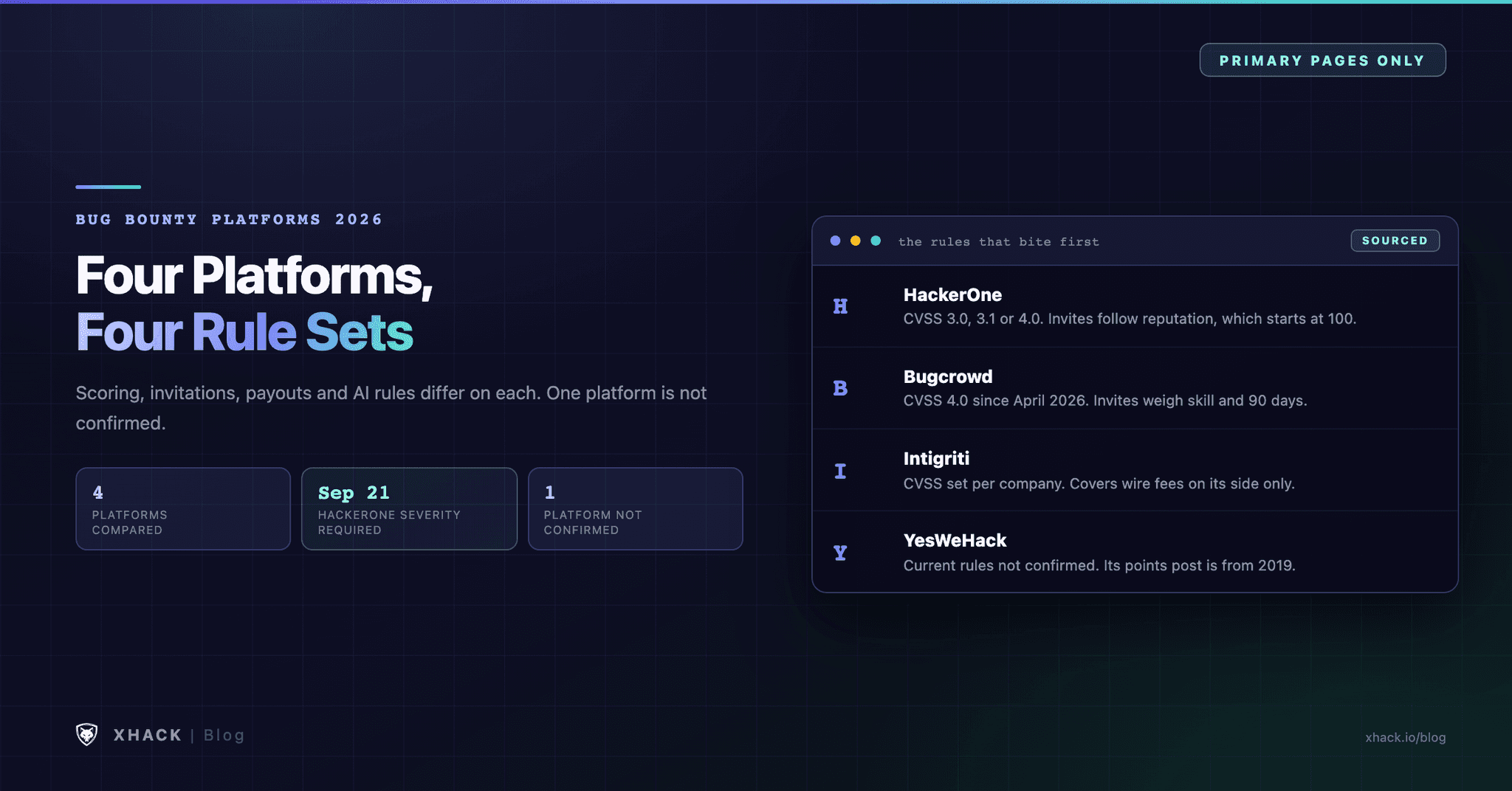This screenshot has height=791, width=1512.
Task: Select the 4 Platforms Compared card
Action: (183, 508)
